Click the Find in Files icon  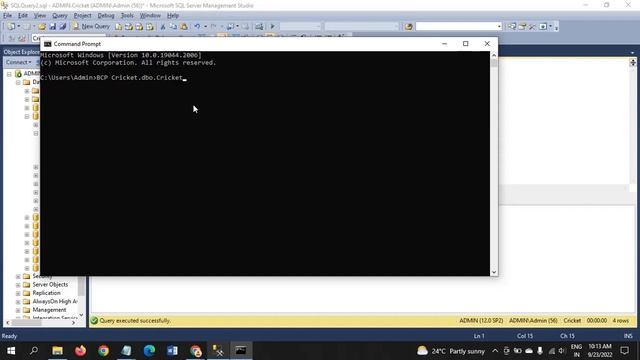[408, 27]
